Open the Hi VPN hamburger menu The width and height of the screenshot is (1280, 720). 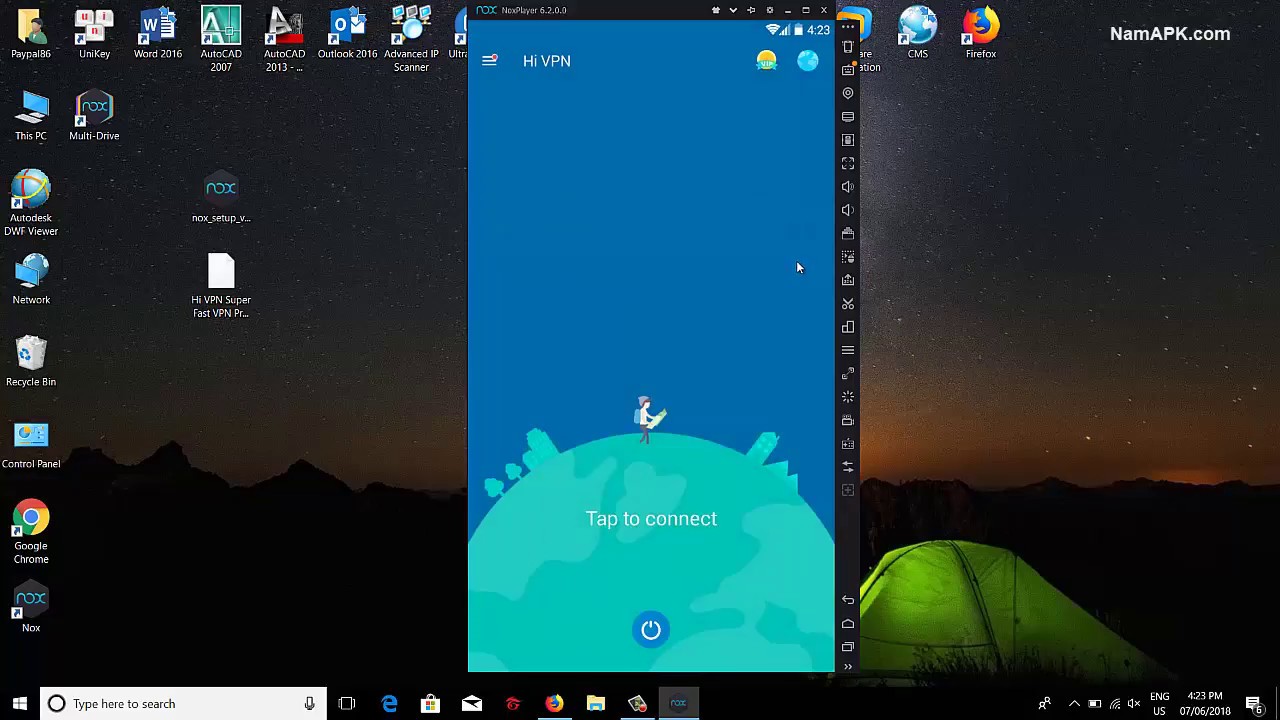[x=489, y=61]
